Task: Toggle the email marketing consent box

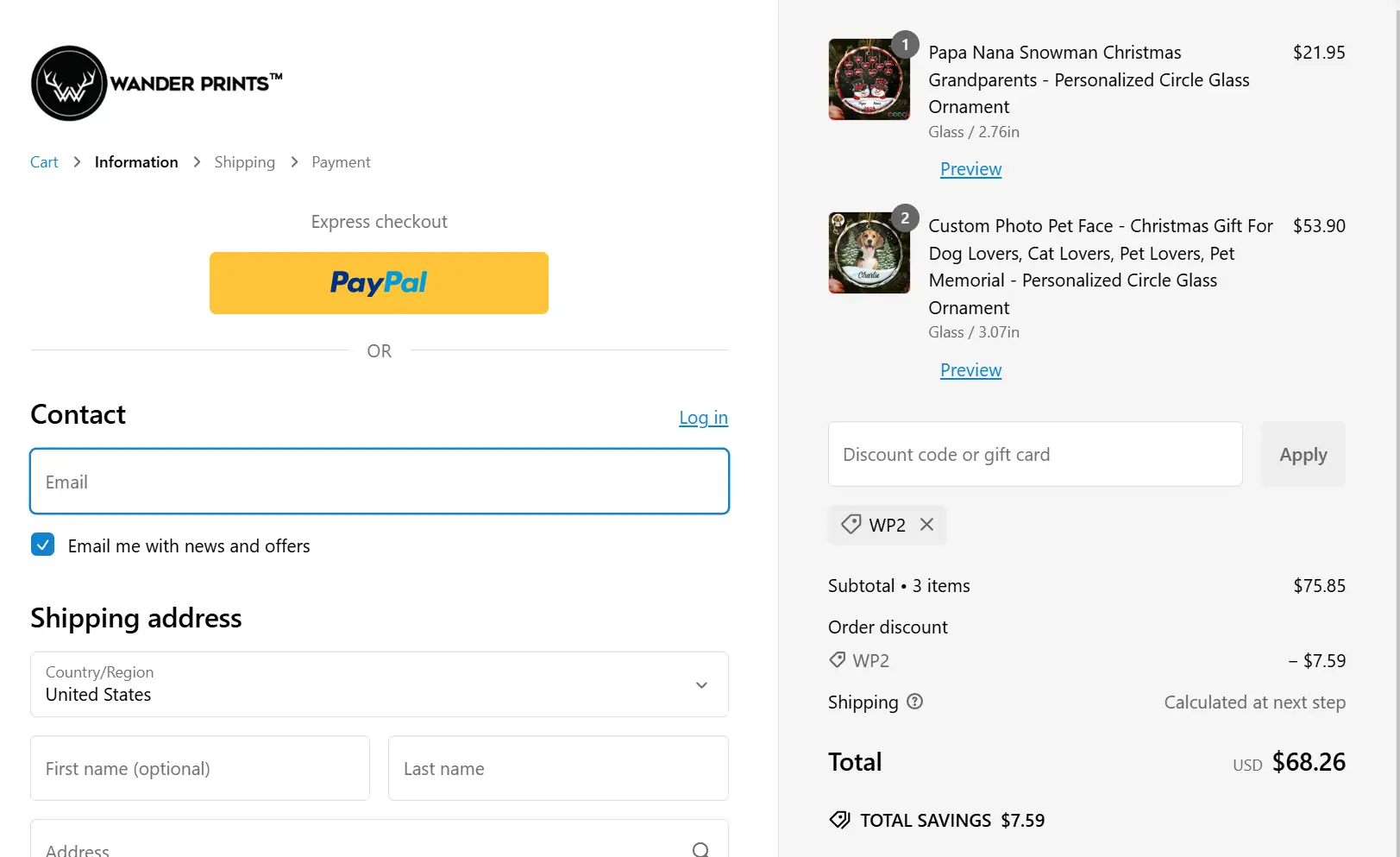Action: 42,545
